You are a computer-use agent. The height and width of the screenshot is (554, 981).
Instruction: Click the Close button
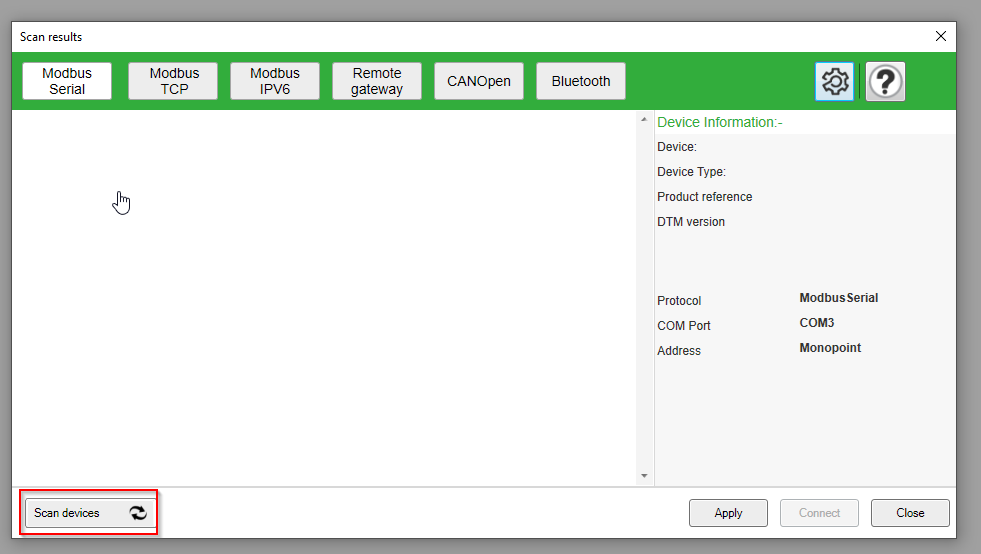click(x=910, y=513)
